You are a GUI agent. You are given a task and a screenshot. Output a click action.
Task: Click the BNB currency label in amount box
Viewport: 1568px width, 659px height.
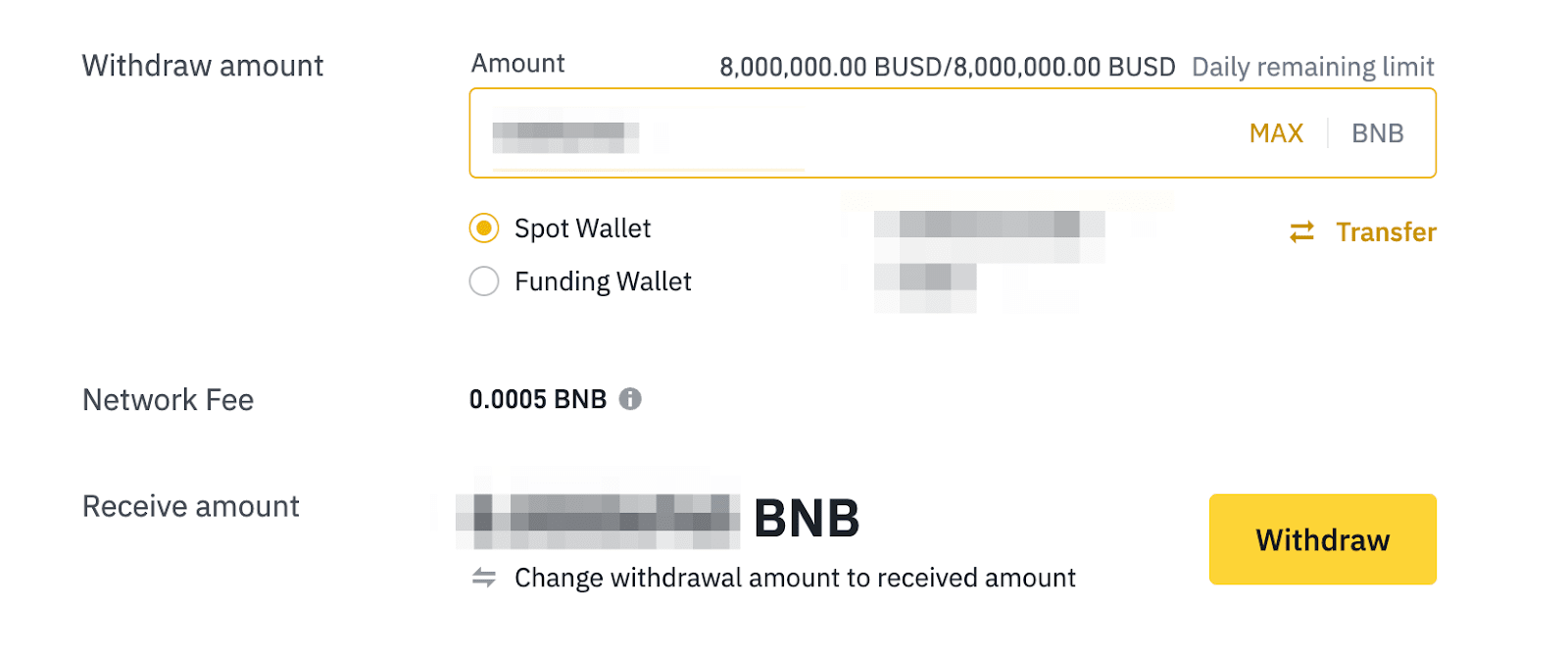[x=1377, y=133]
